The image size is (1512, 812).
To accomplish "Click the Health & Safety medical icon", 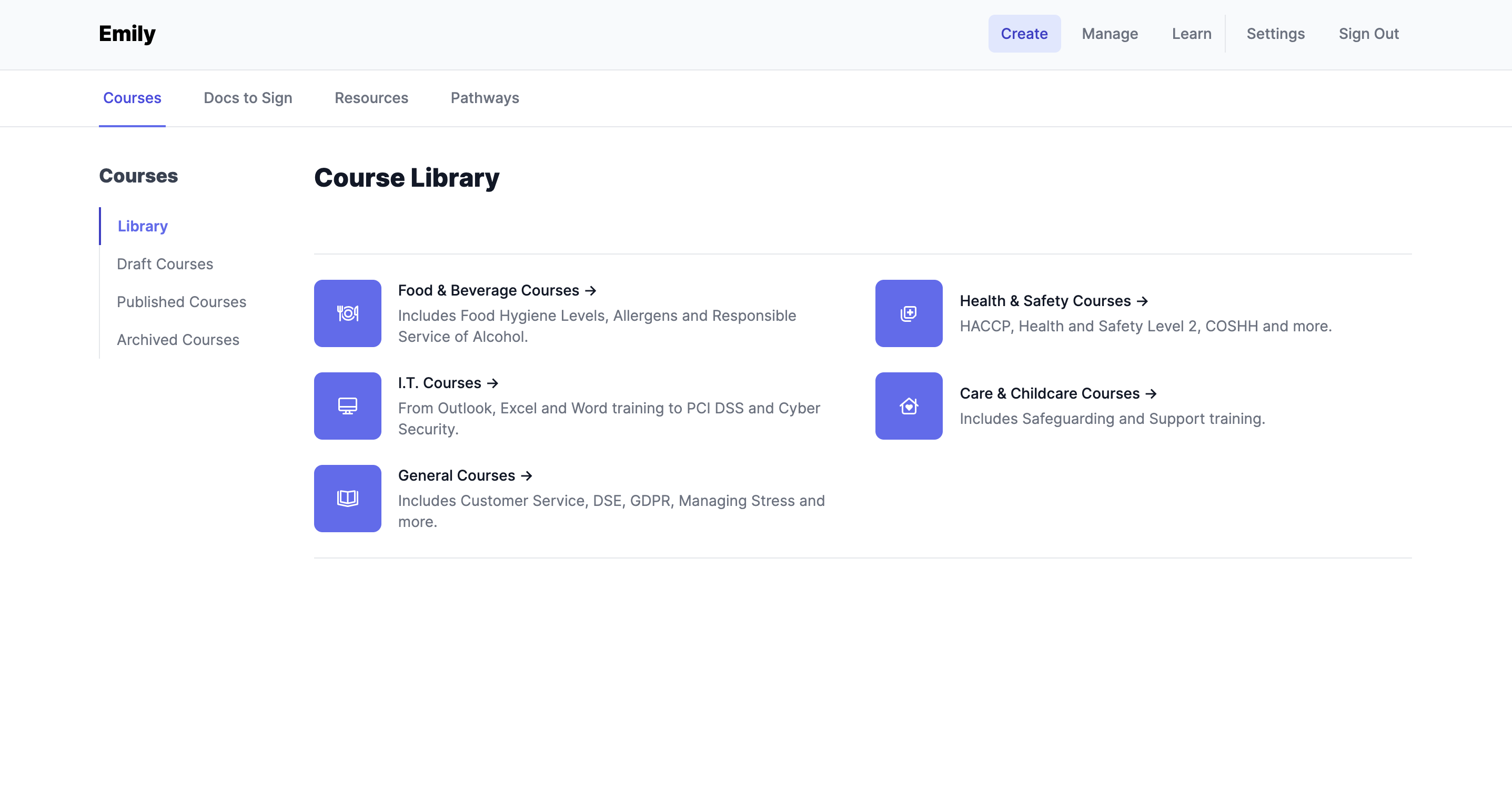I will coord(909,313).
